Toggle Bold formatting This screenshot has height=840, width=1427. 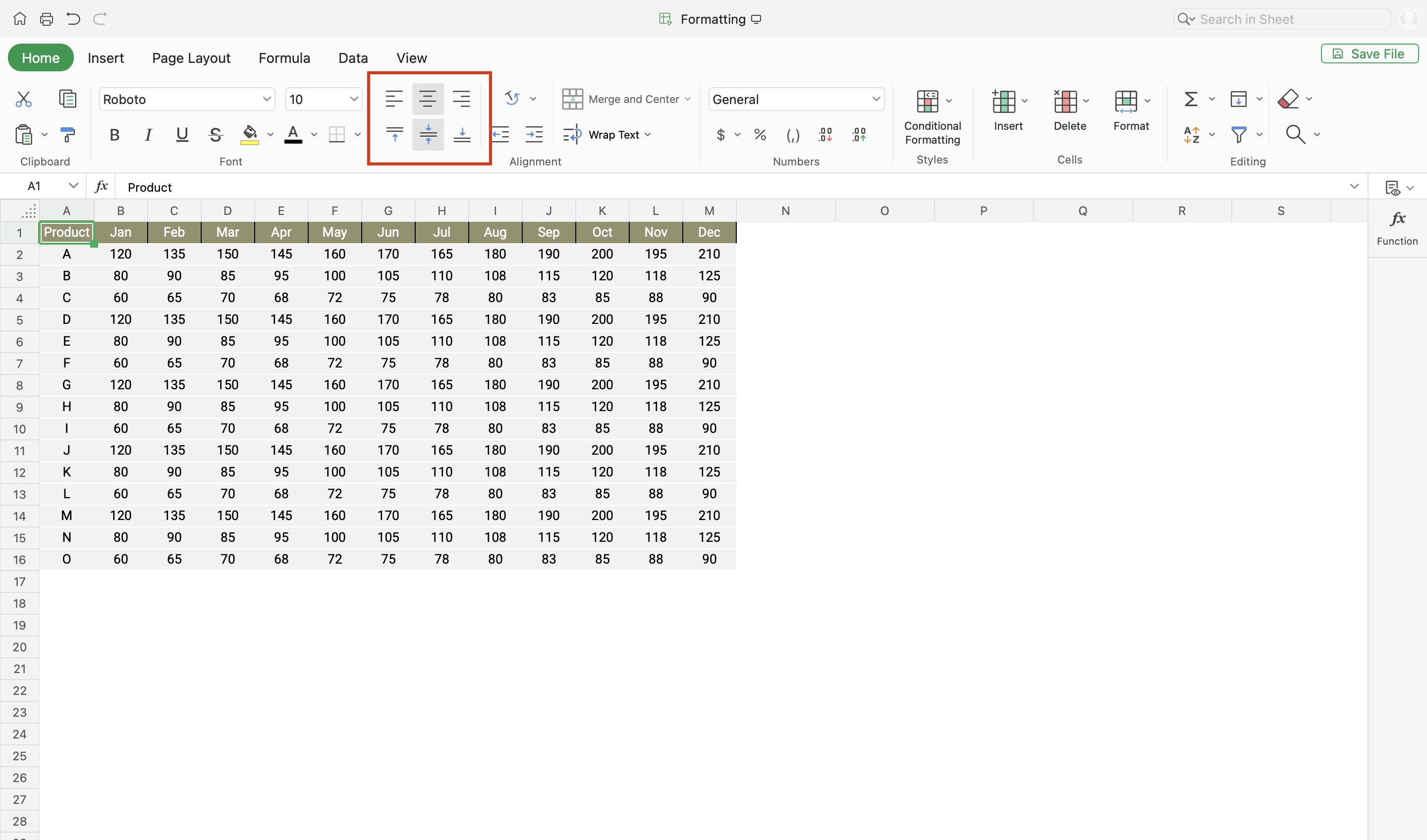click(114, 134)
